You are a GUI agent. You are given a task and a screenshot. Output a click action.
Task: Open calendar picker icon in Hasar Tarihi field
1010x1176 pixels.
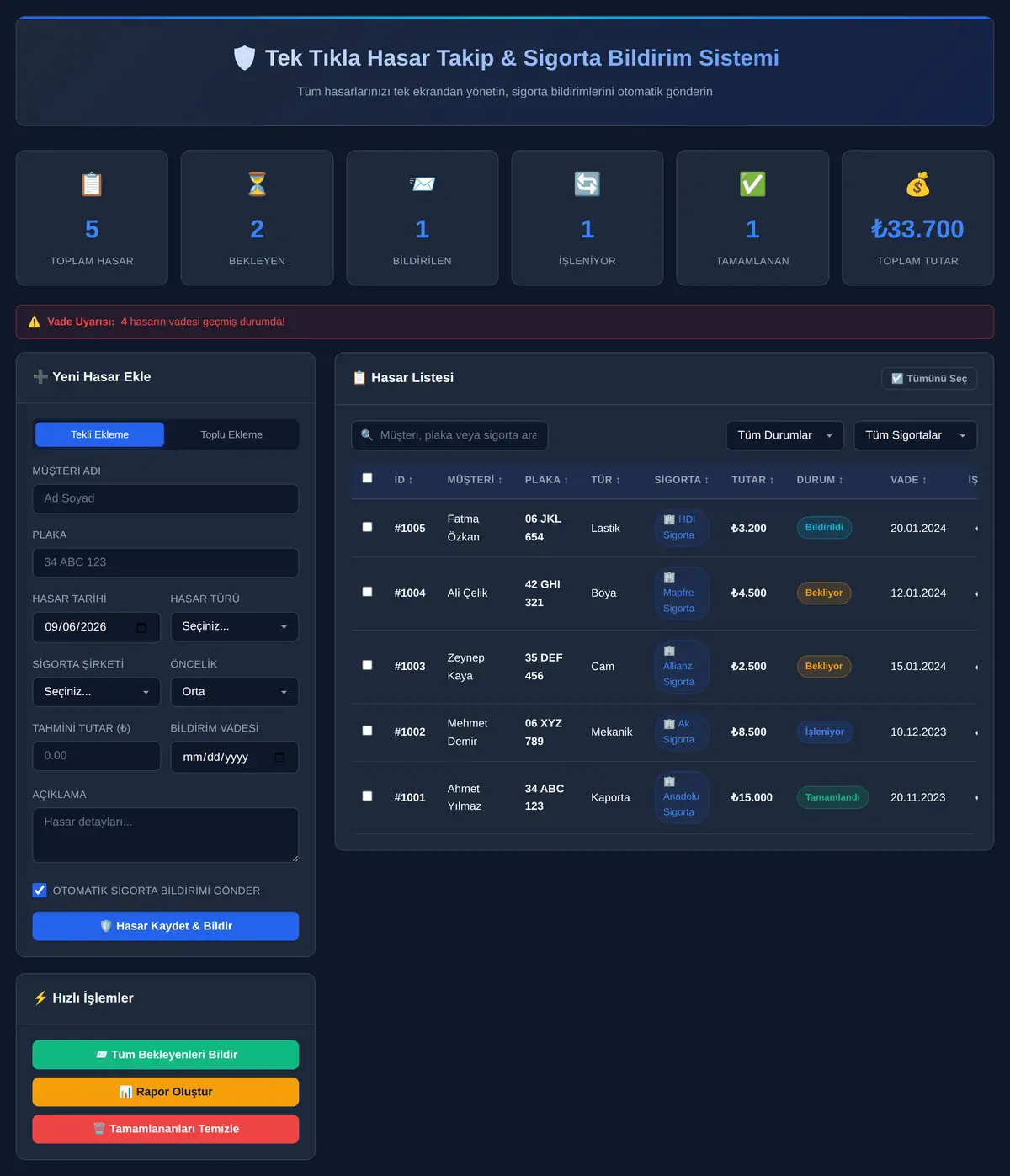pos(141,627)
